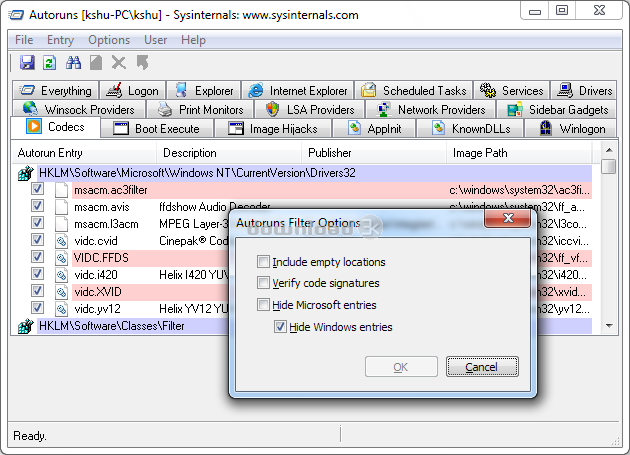This screenshot has width=630, height=455.
Task: Switch to the Logon tab
Action: pyautogui.click(x=132, y=90)
